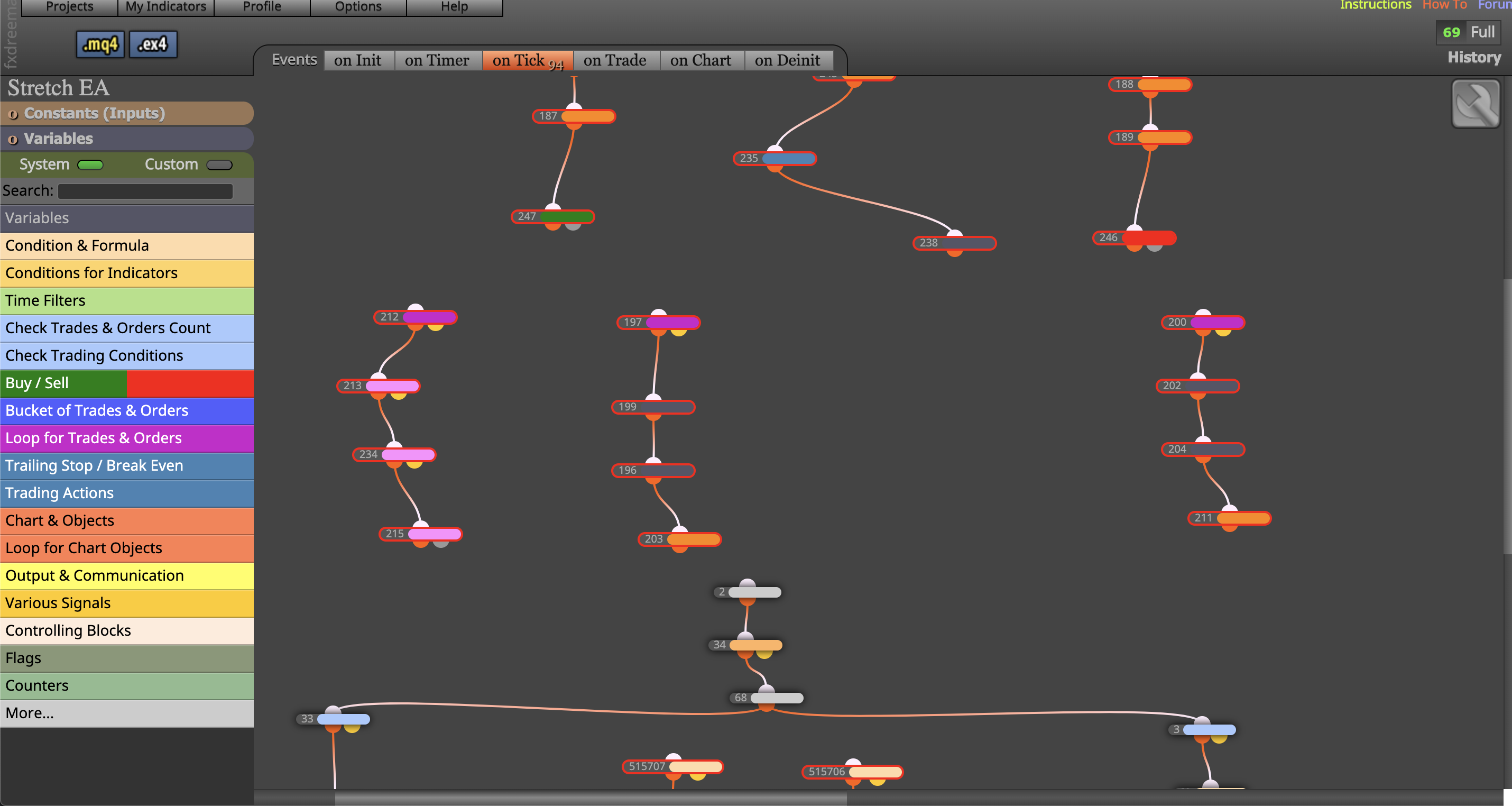Screen dimensions: 1512x806
Task: Select orange block node 188
Action: pyautogui.click(x=1150, y=85)
